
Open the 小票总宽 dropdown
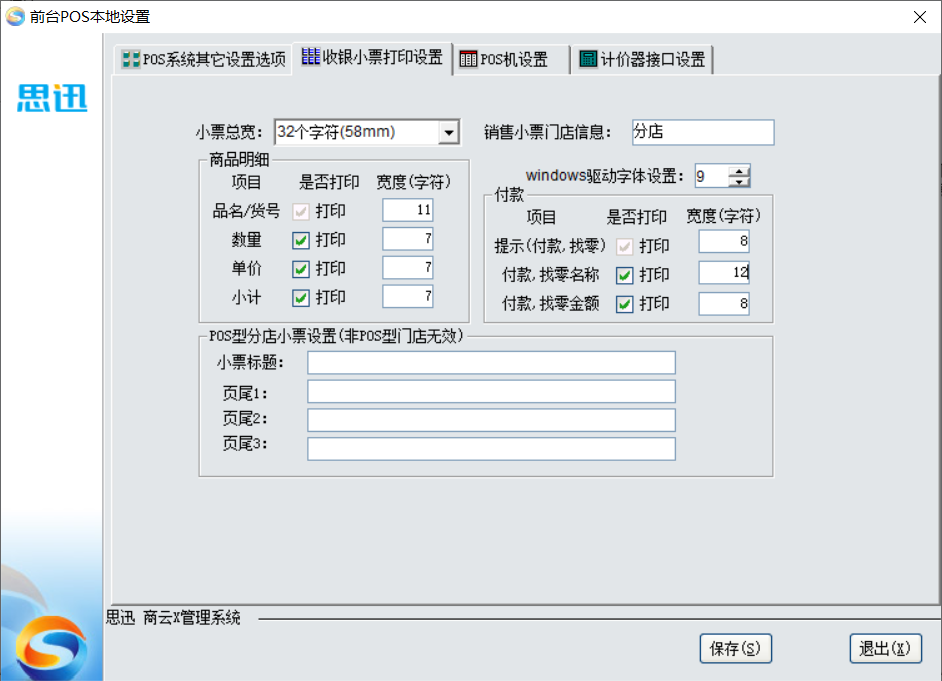[x=449, y=132]
